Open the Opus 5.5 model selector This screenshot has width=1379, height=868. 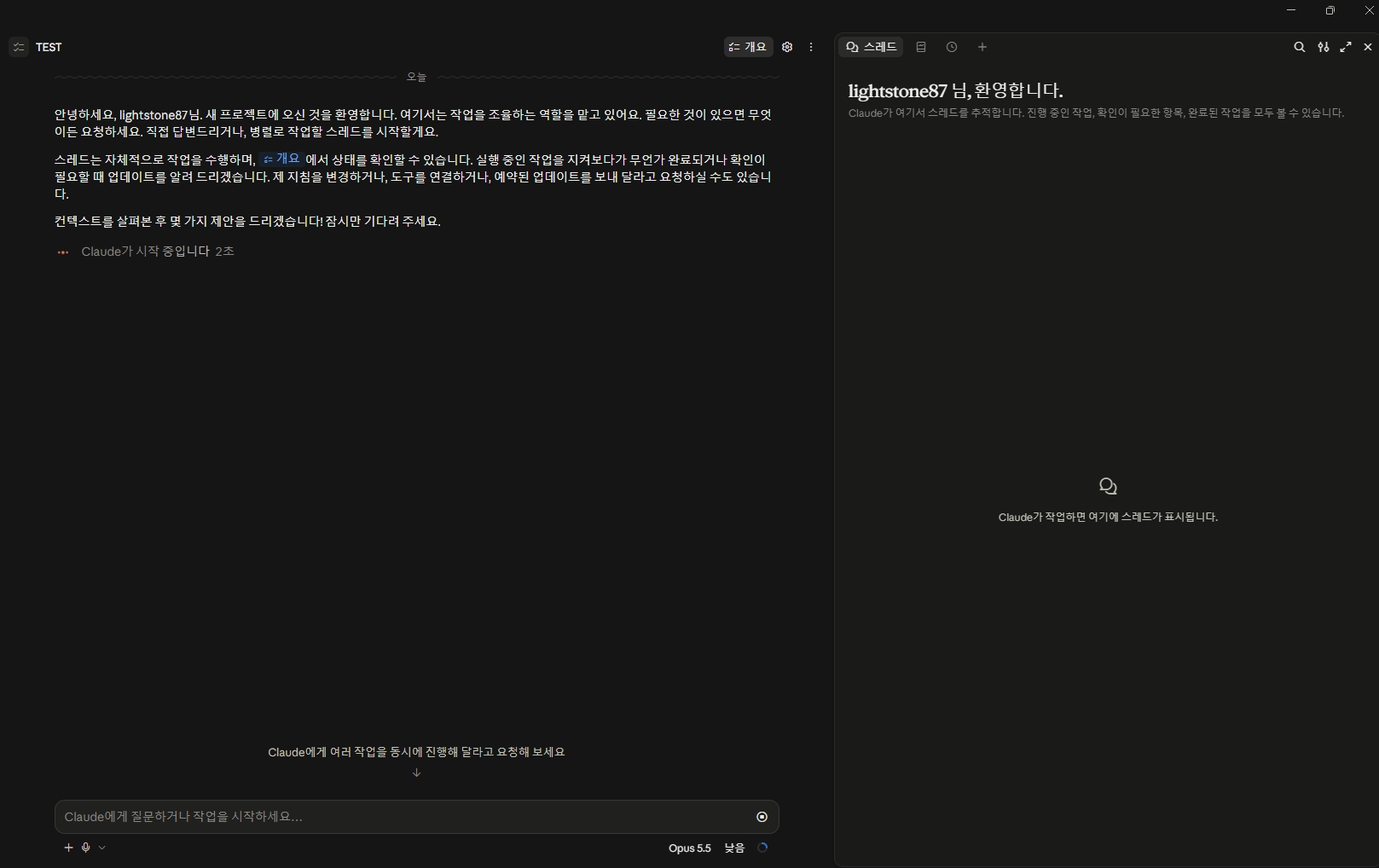(690, 848)
